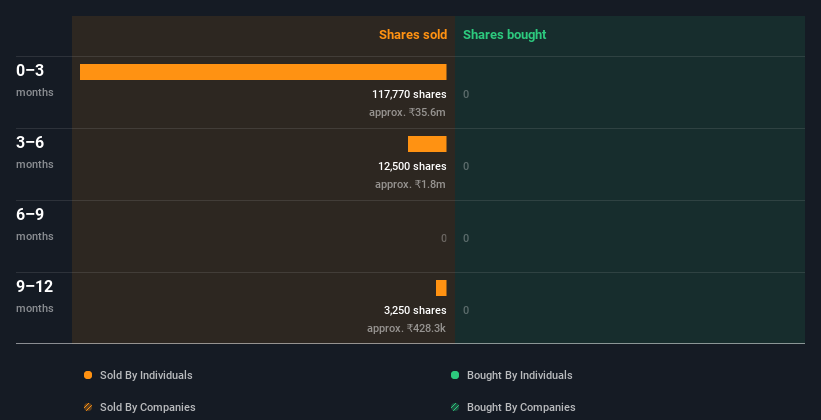
Task: Click the 3–6 months row label
Action: click(35, 152)
